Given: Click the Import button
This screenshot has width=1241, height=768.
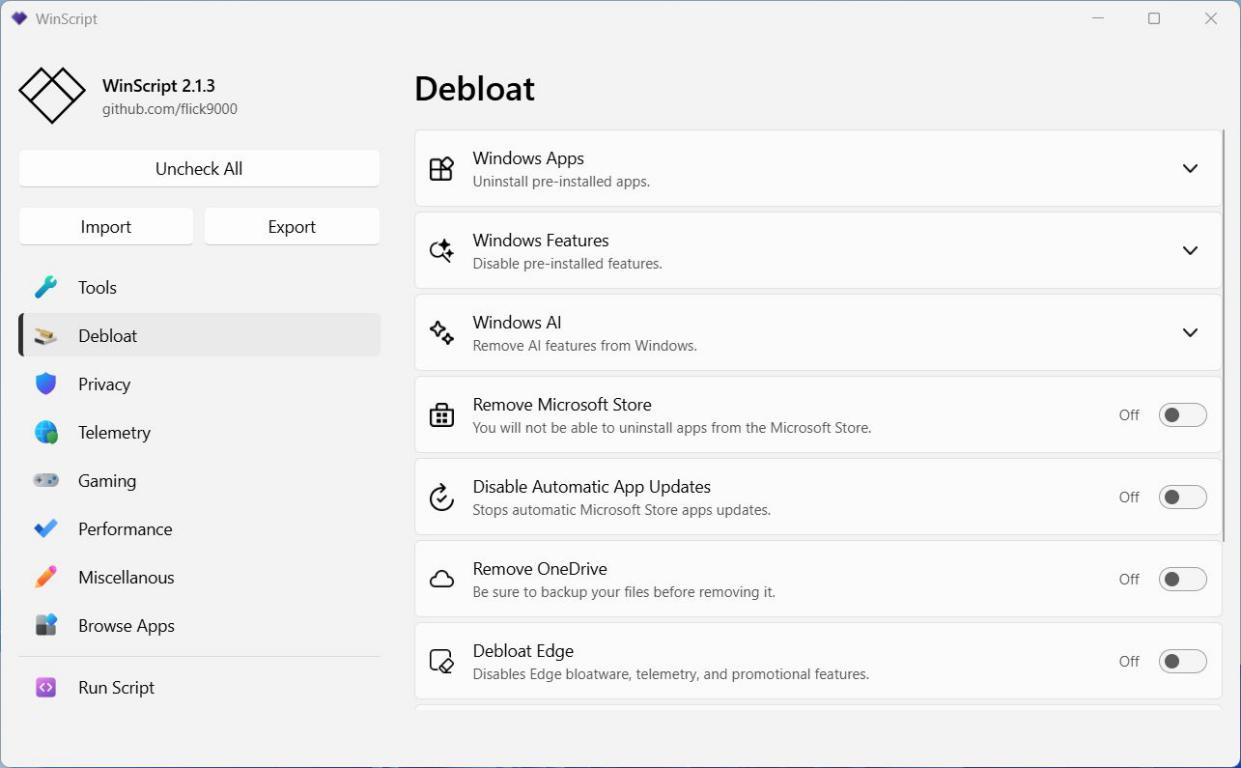Looking at the screenshot, I should pyautogui.click(x=106, y=227).
